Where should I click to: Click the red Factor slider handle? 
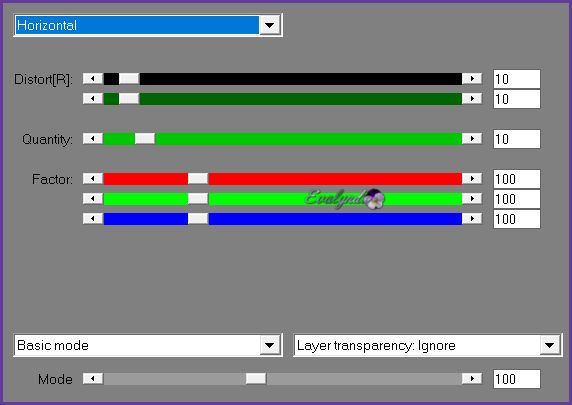pyautogui.click(x=198, y=178)
